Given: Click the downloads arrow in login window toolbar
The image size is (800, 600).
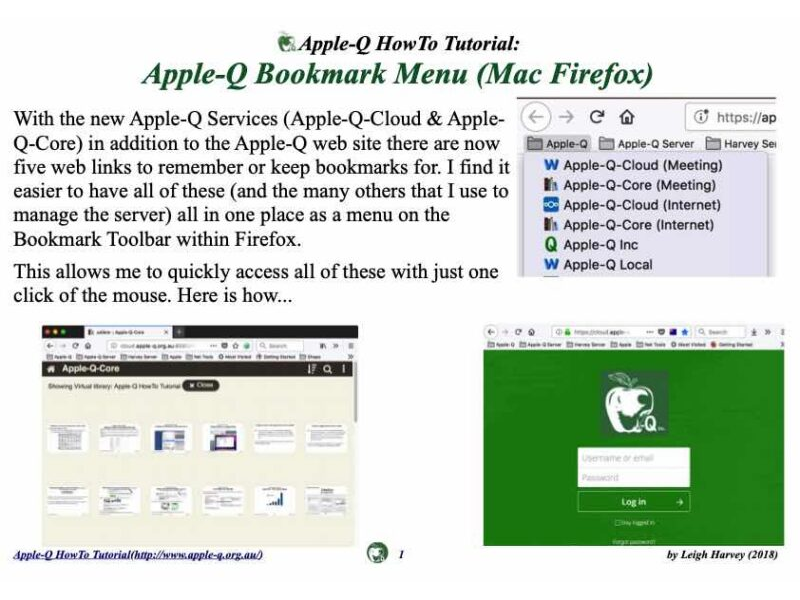Looking at the screenshot, I should [754, 332].
